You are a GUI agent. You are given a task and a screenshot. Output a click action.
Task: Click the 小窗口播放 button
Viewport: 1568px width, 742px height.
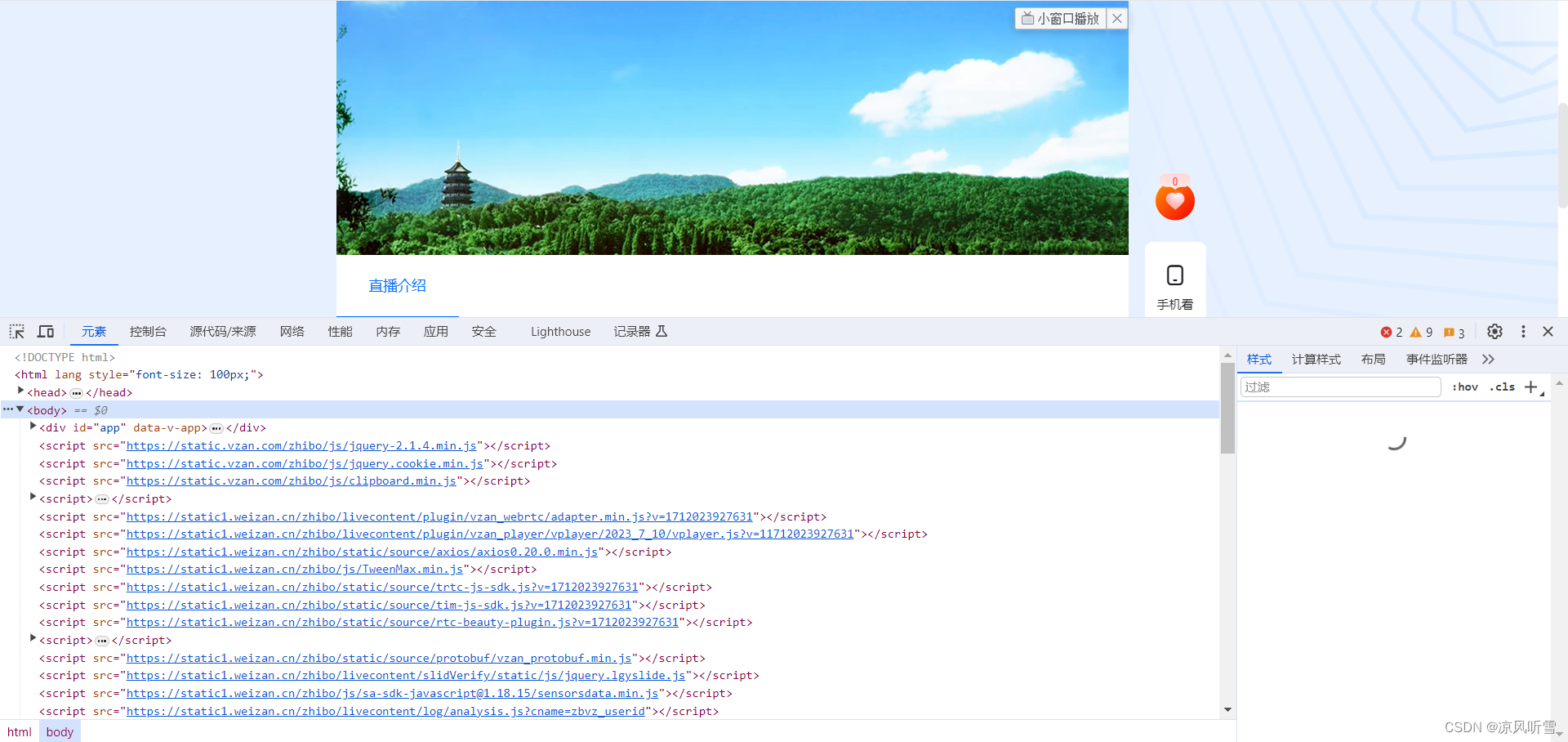(x=1061, y=18)
